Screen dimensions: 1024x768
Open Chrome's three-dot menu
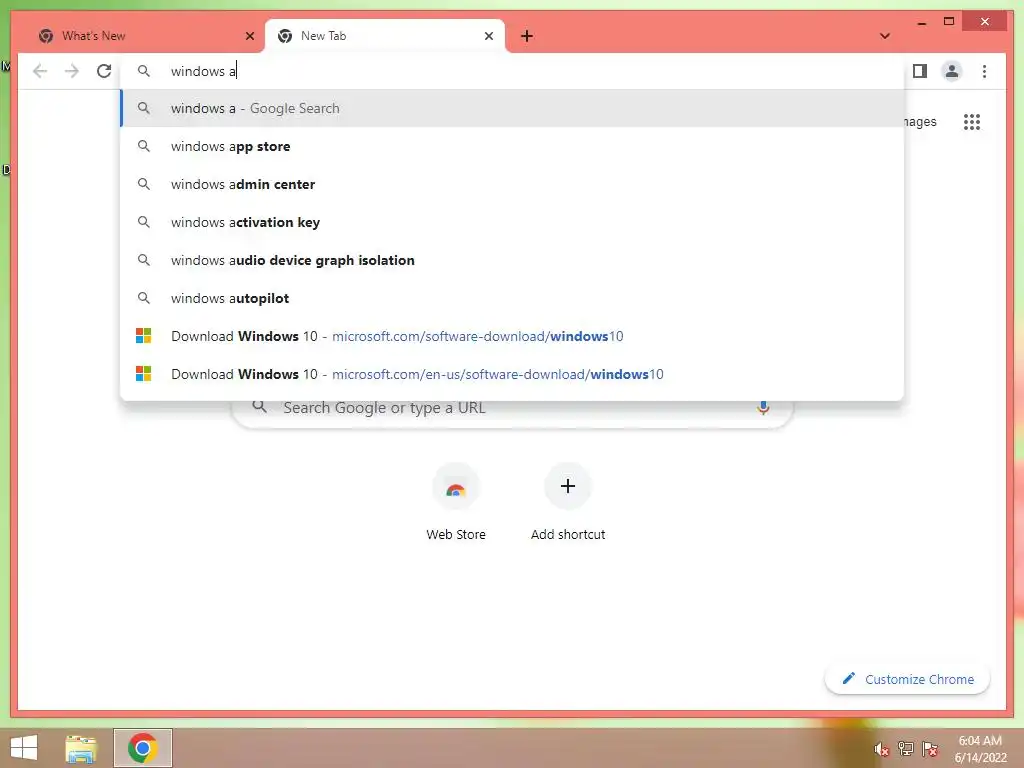[984, 71]
